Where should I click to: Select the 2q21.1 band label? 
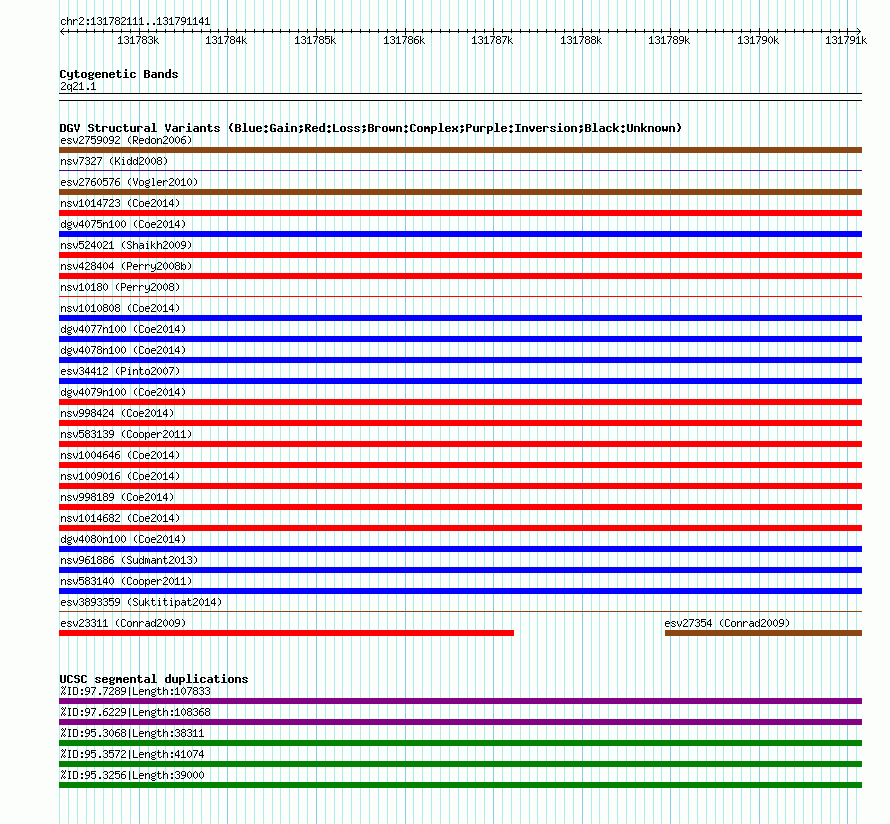[78, 86]
